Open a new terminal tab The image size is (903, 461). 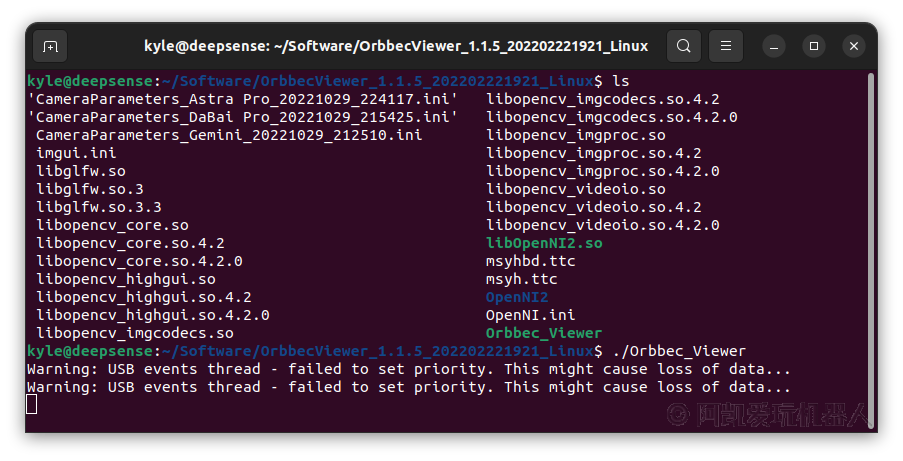(50, 46)
